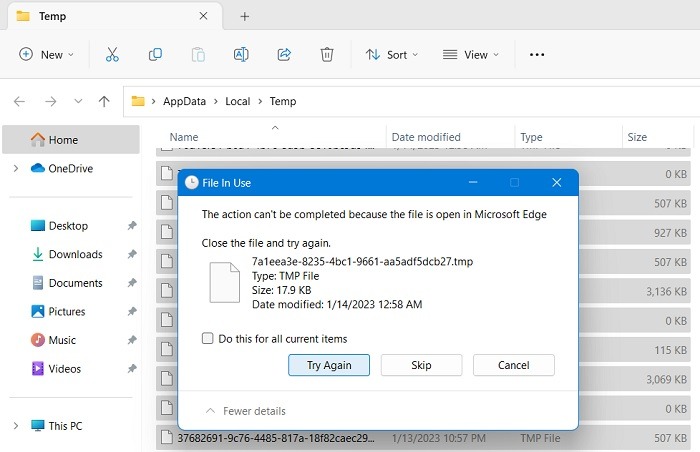Click the Copy icon in toolbar
Image resolution: width=700 pixels, height=452 pixels.
(x=155, y=54)
